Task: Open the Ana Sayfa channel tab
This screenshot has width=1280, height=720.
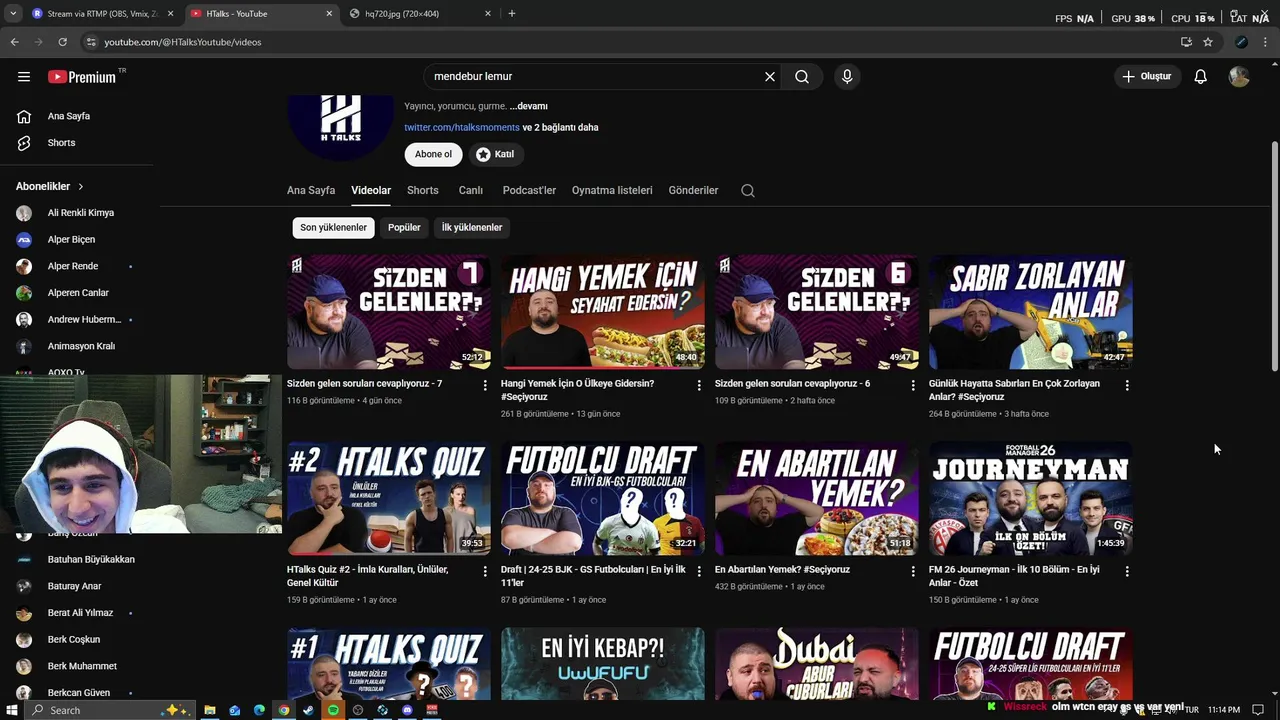Action: (x=311, y=190)
